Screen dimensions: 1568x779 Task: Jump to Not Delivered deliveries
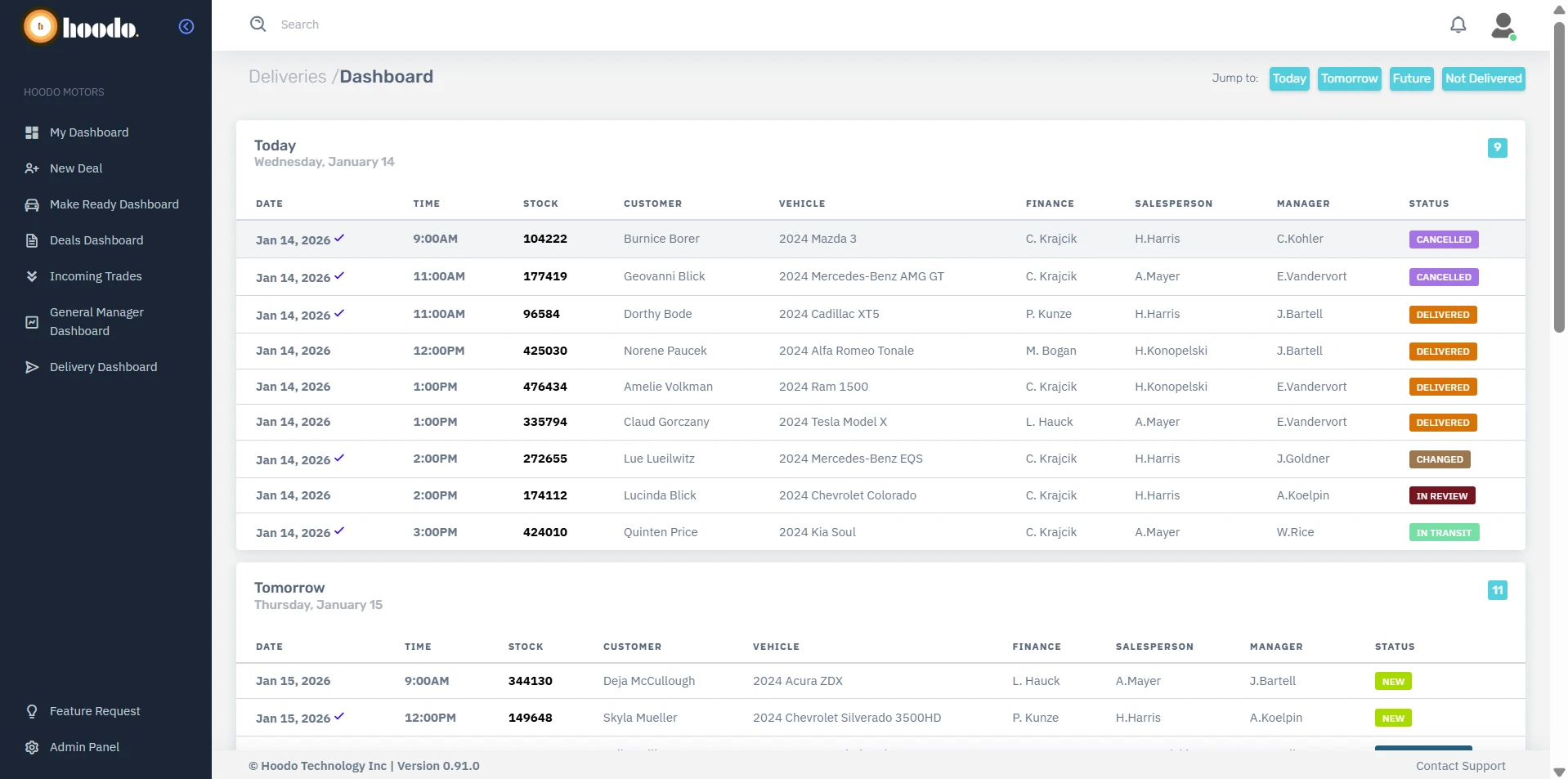[1483, 78]
